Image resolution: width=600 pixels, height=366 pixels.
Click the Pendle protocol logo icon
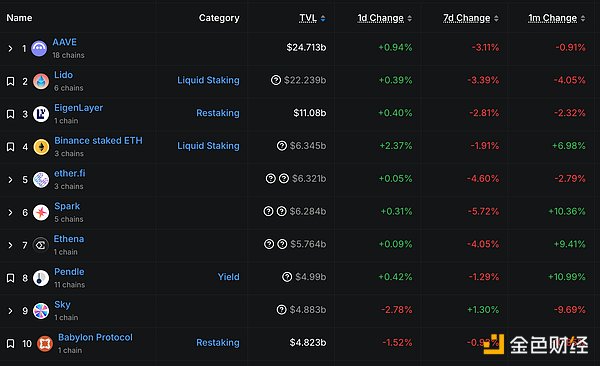tap(41, 278)
